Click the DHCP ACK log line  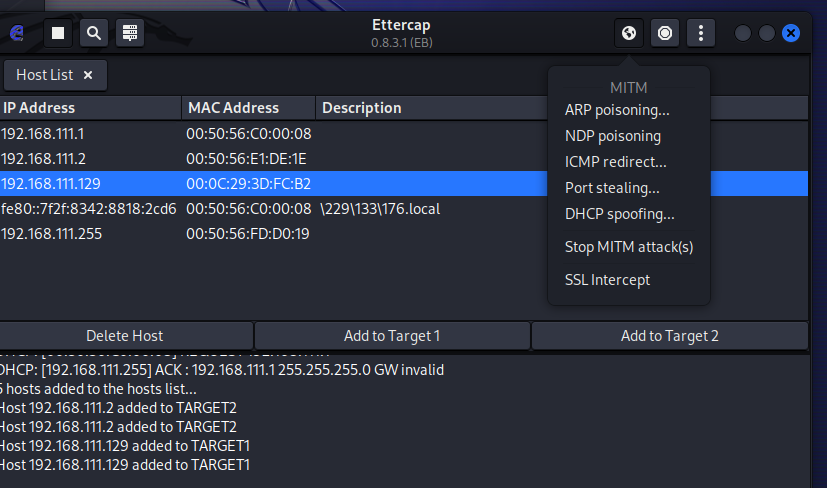(222, 369)
